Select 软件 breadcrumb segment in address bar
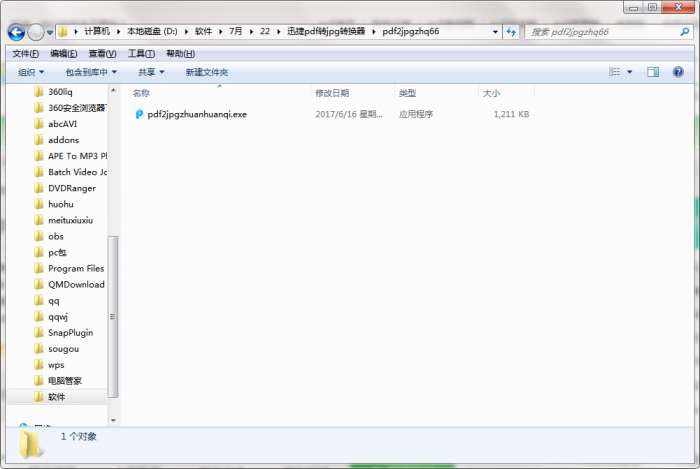 [203, 31]
